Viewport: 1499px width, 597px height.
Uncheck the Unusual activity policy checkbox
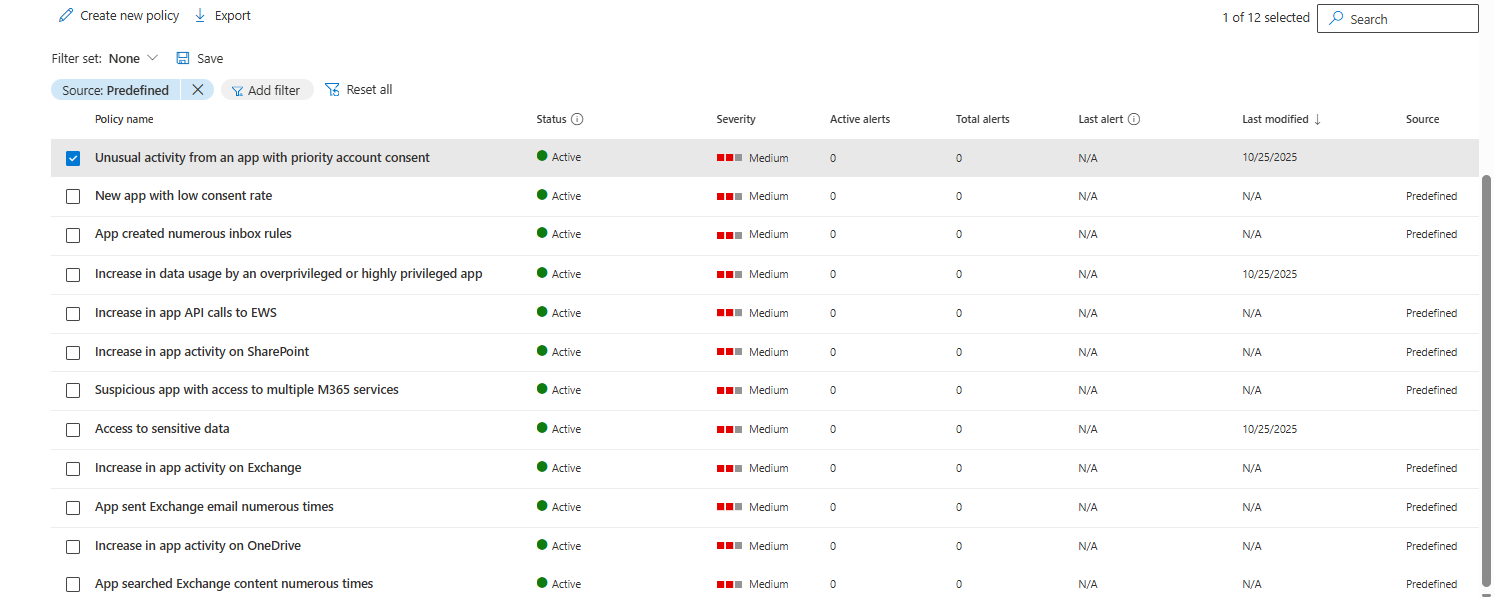click(72, 157)
